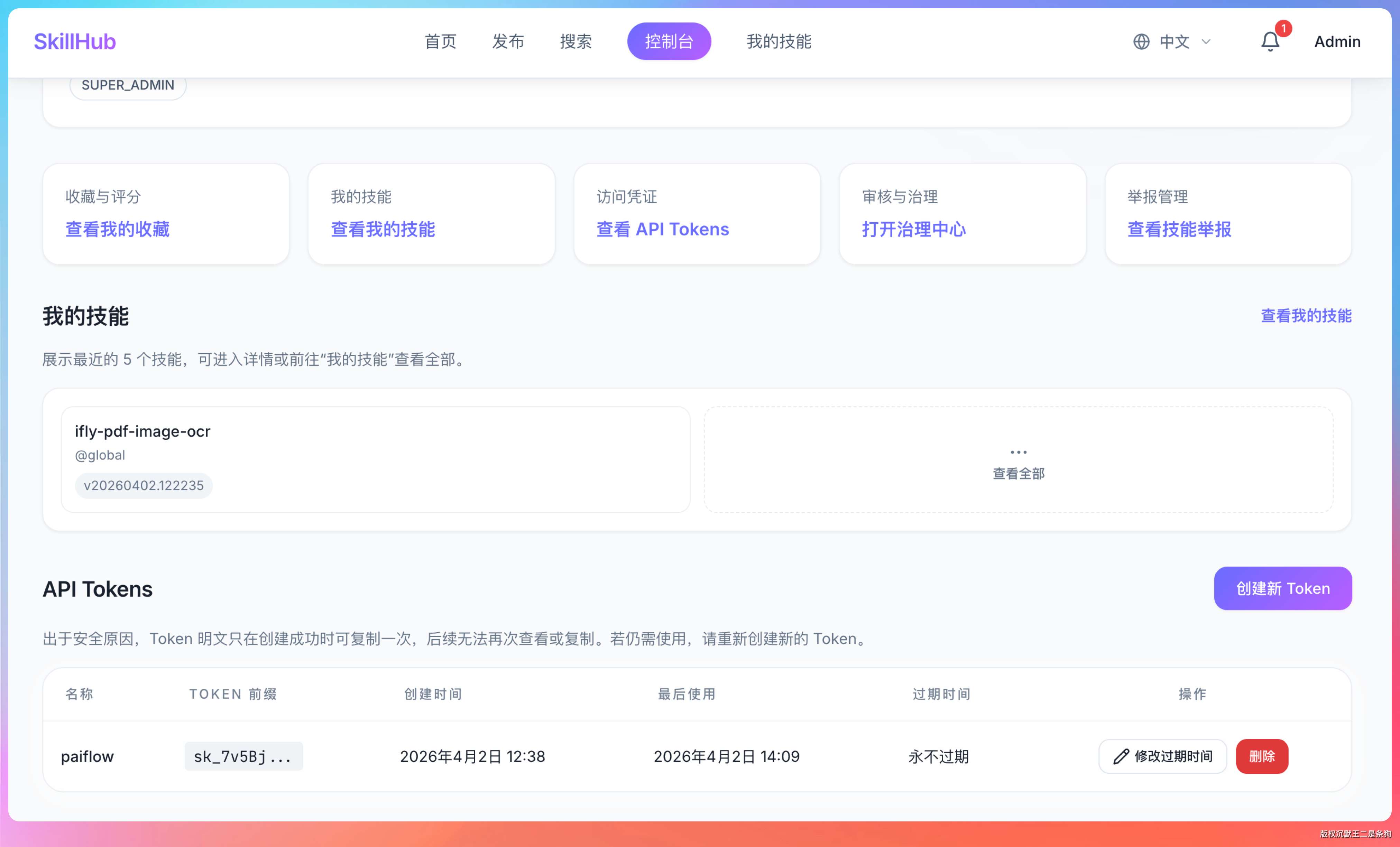1400x847 pixels.
Task: Open 查看技能举报 link
Action: click(1179, 230)
